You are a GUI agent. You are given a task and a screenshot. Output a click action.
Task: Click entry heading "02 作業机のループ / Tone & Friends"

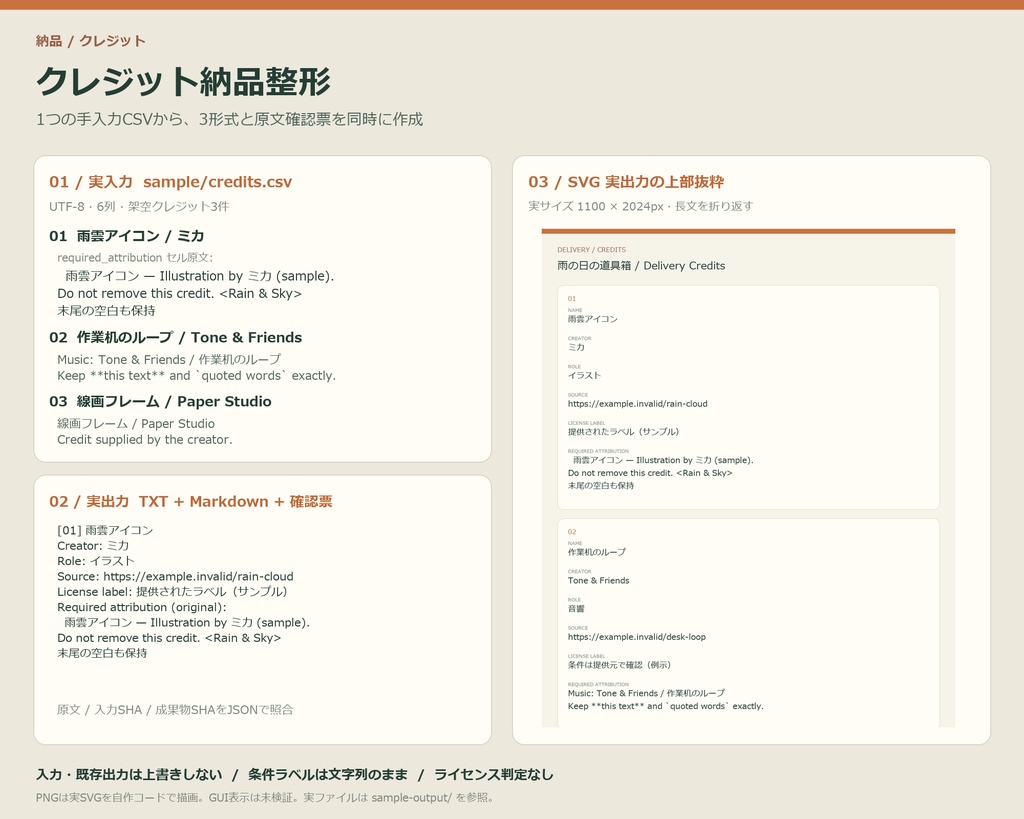176,337
